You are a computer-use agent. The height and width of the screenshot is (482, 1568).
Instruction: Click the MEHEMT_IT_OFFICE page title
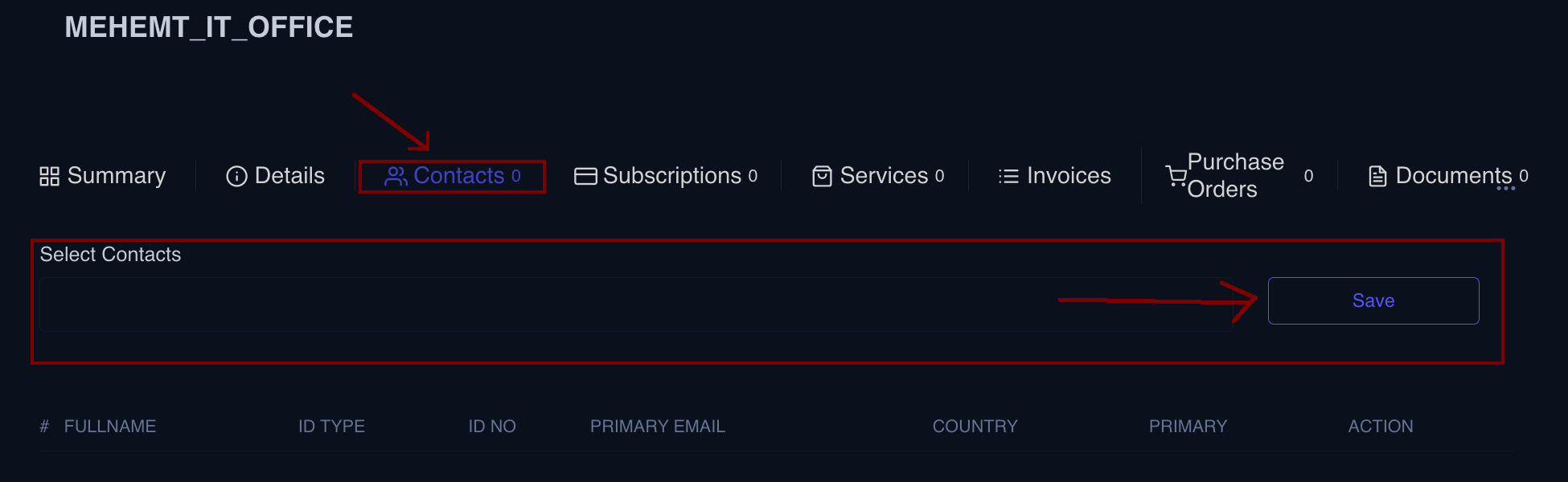[209, 27]
